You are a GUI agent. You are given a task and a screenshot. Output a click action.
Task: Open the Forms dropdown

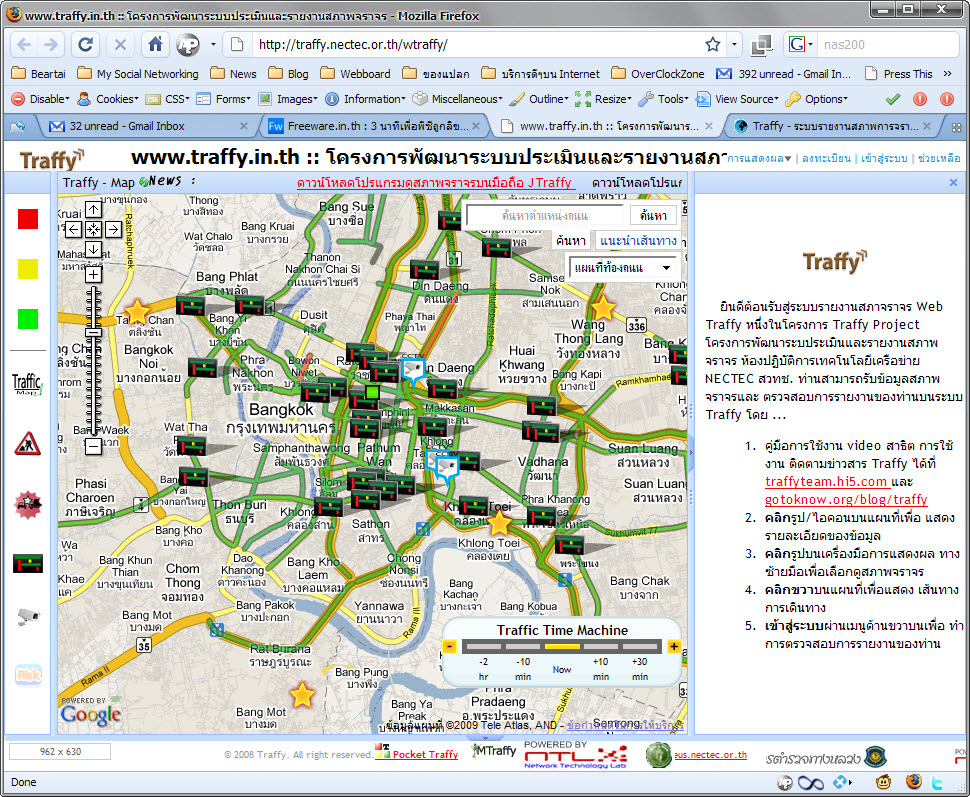click(224, 99)
